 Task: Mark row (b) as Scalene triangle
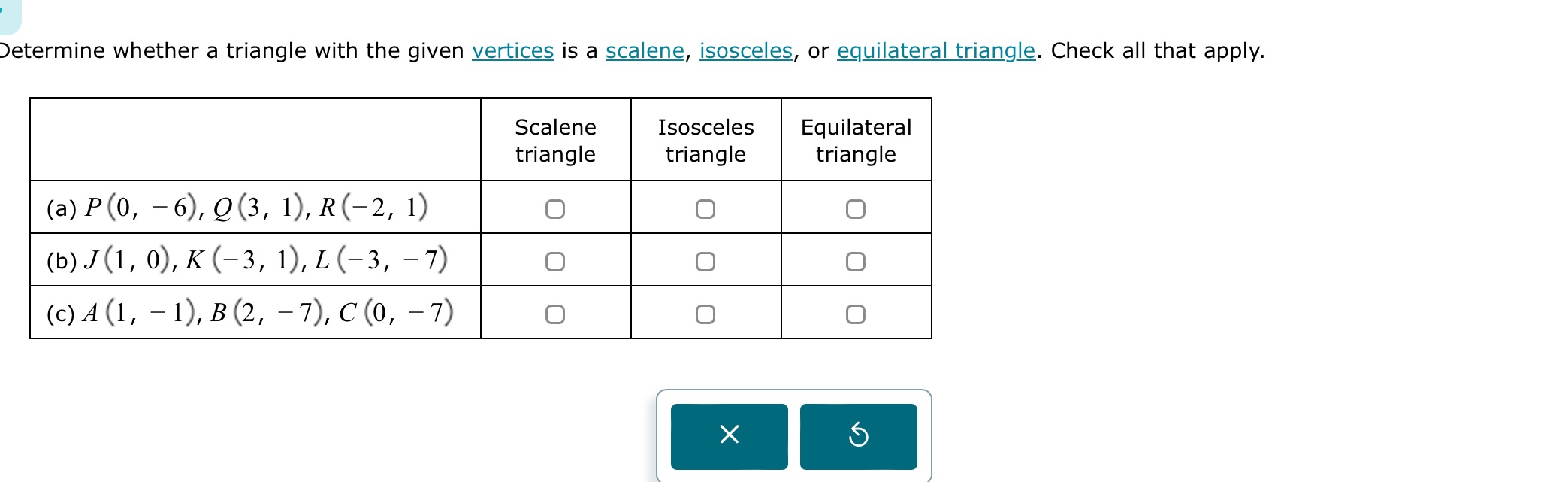(x=555, y=261)
